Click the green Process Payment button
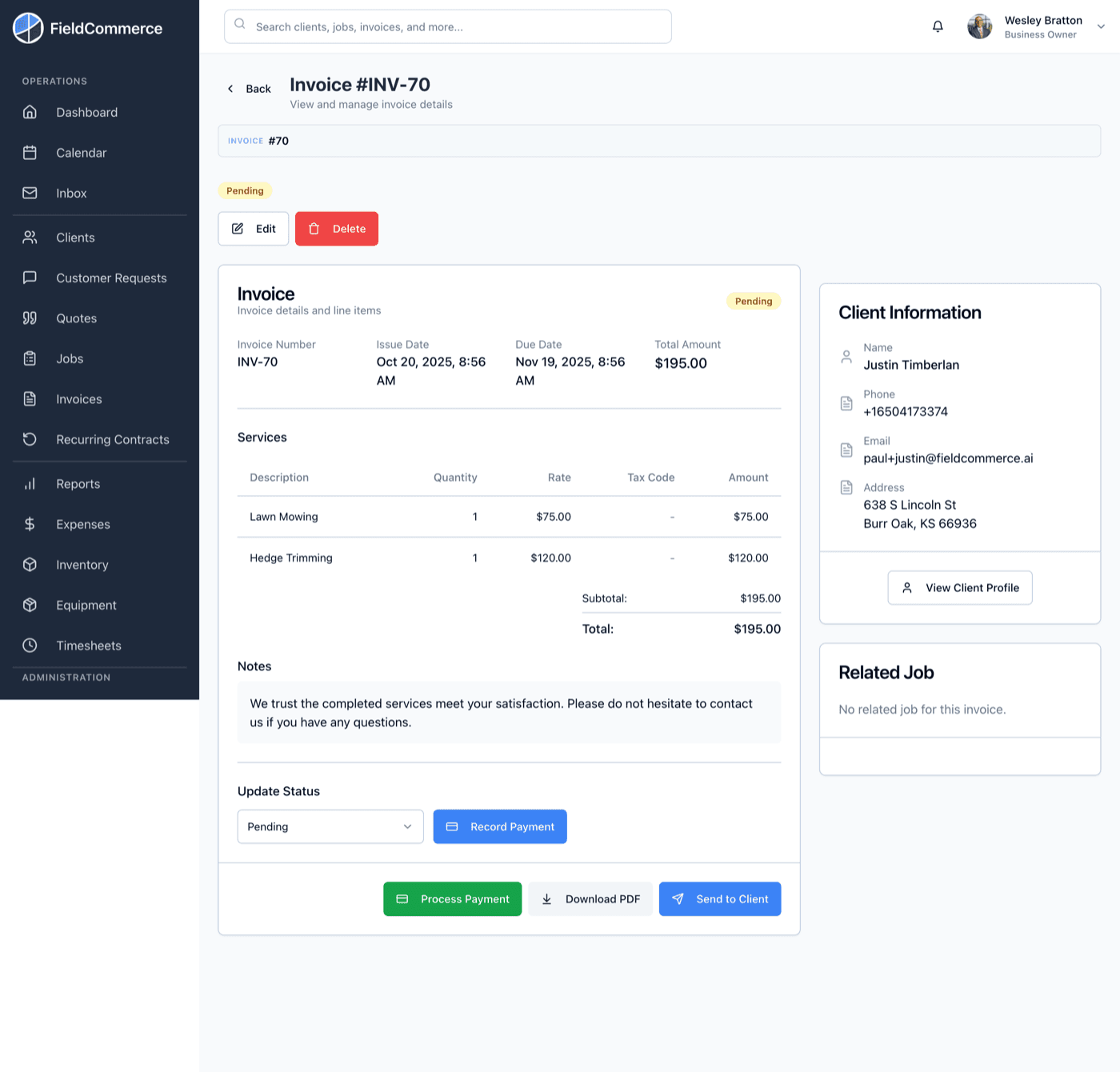 coord(452,898)
